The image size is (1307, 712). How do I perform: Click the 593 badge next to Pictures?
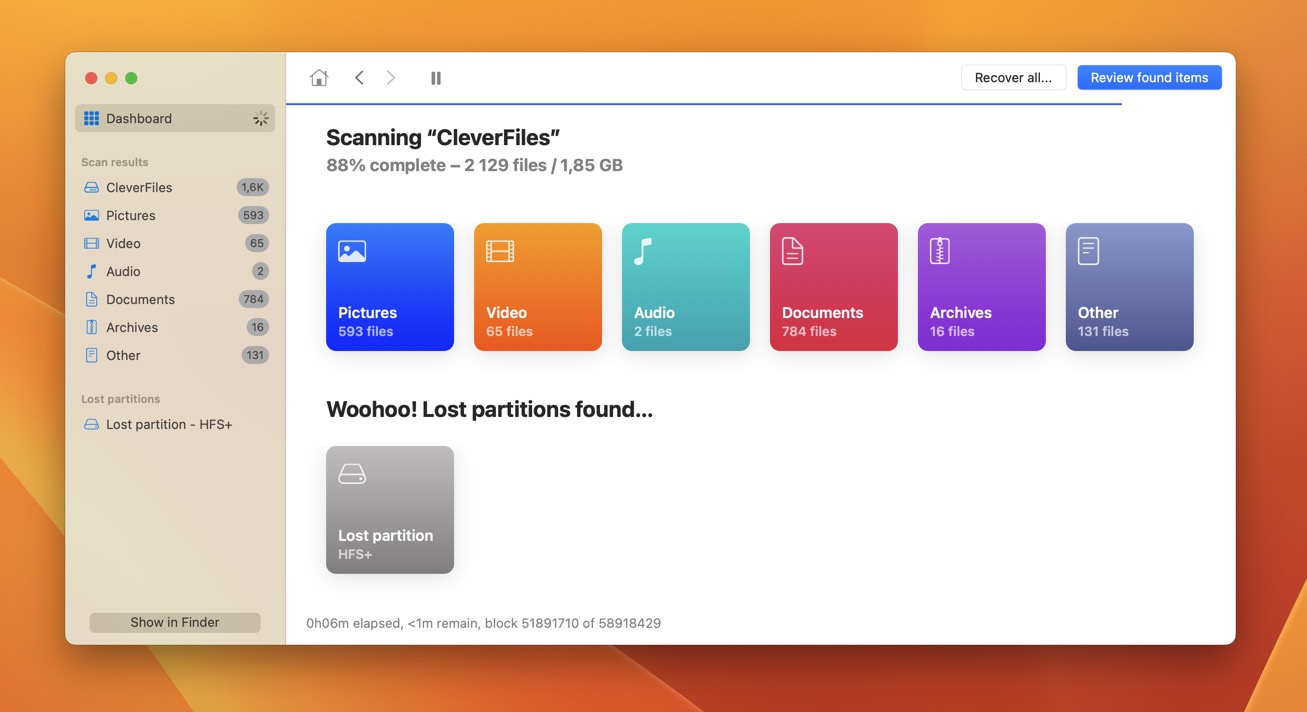point(254,215)
